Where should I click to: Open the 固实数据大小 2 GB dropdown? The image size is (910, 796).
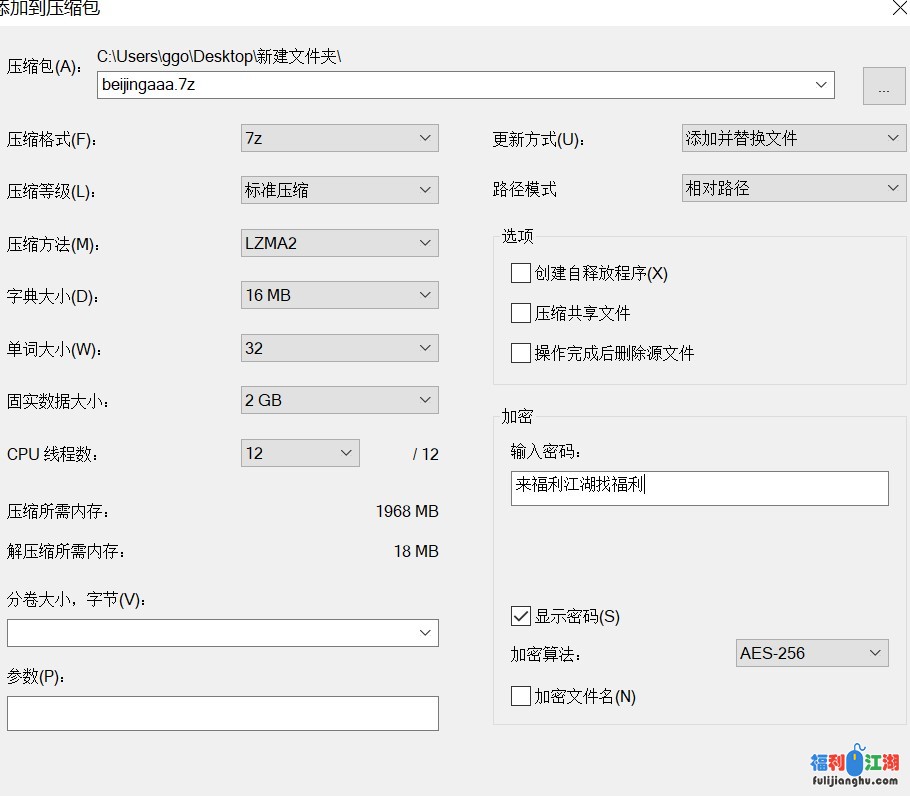[339, 400]
